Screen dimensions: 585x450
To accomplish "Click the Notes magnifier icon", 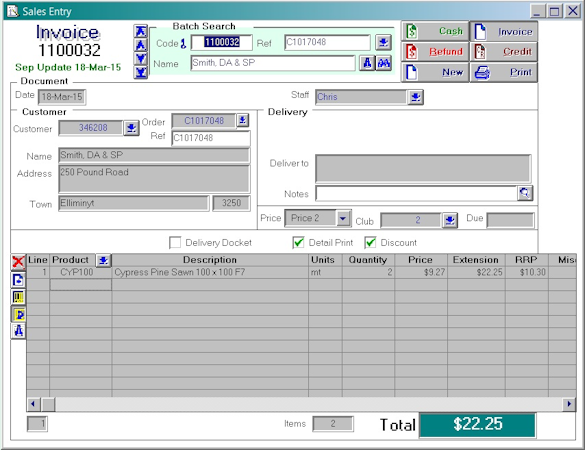I will coord(525,193).
